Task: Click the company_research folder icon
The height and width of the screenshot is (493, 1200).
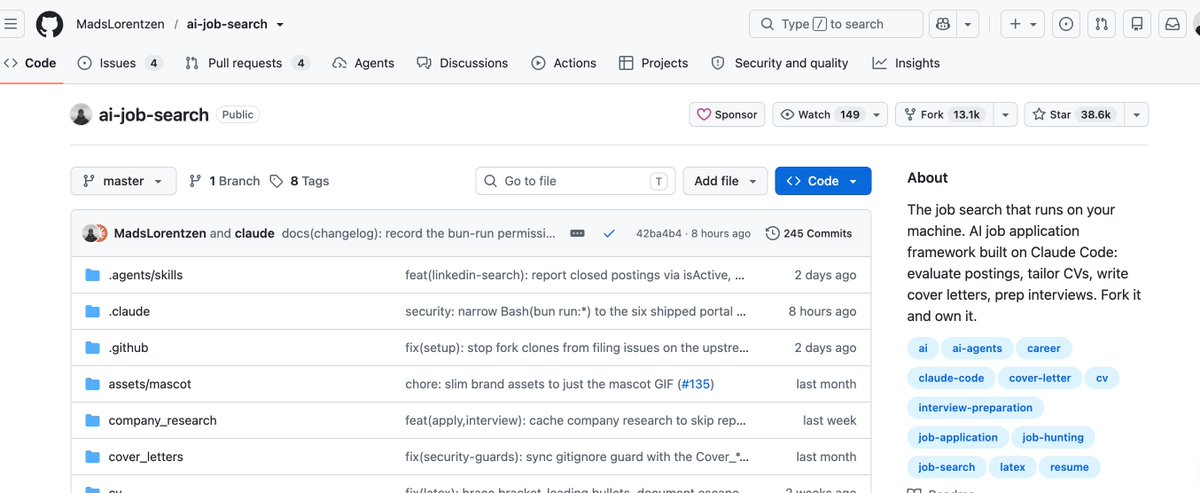Action: (93, 420)
